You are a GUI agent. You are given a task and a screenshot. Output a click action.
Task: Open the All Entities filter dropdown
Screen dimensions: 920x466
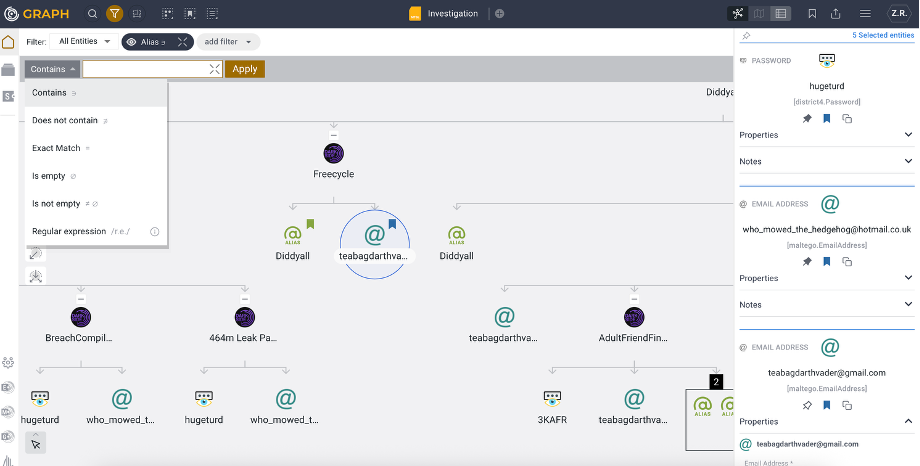(x=84, y=42)
